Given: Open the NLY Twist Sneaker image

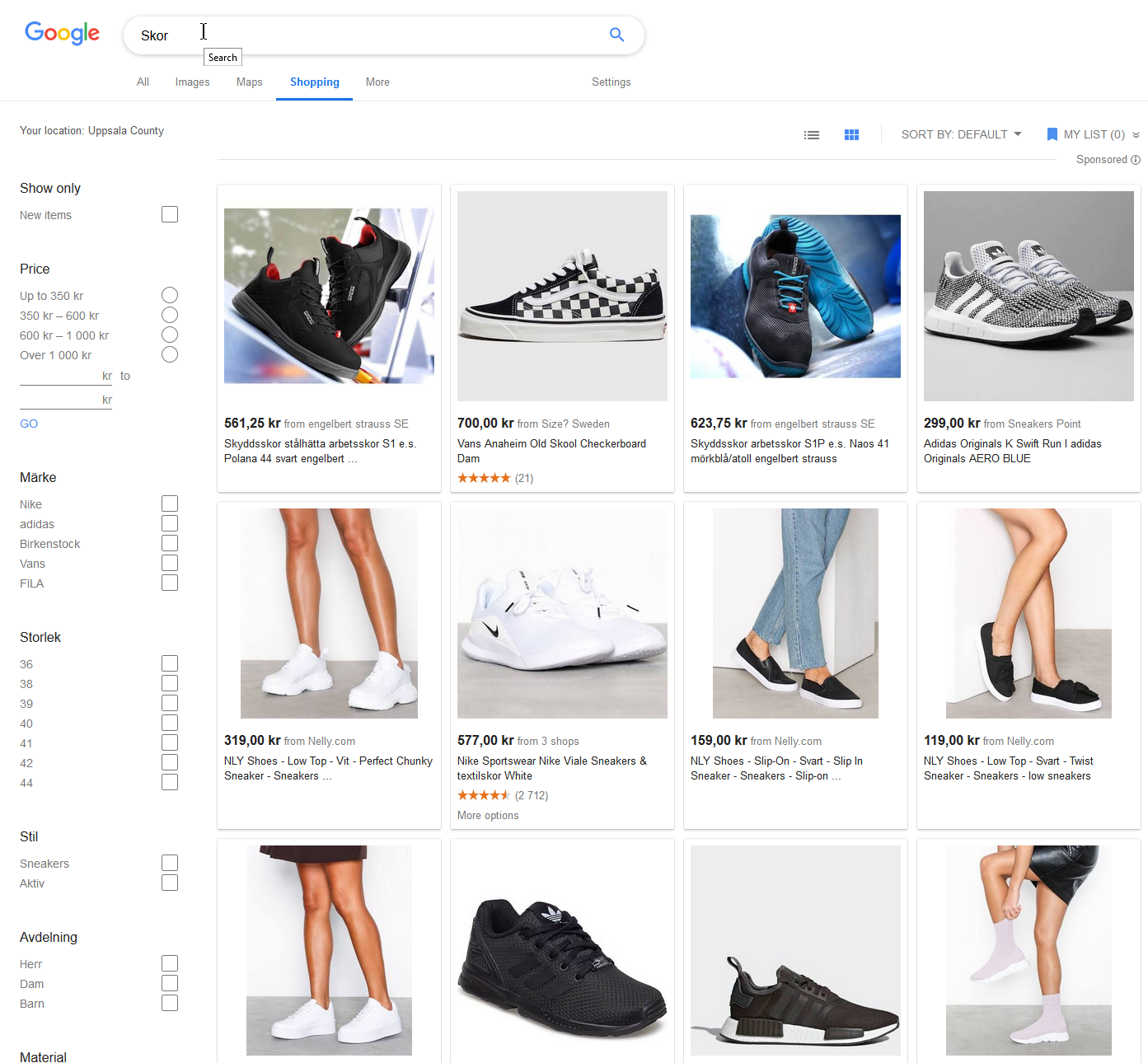Looking at the screenshot, I should point(1029,613).
